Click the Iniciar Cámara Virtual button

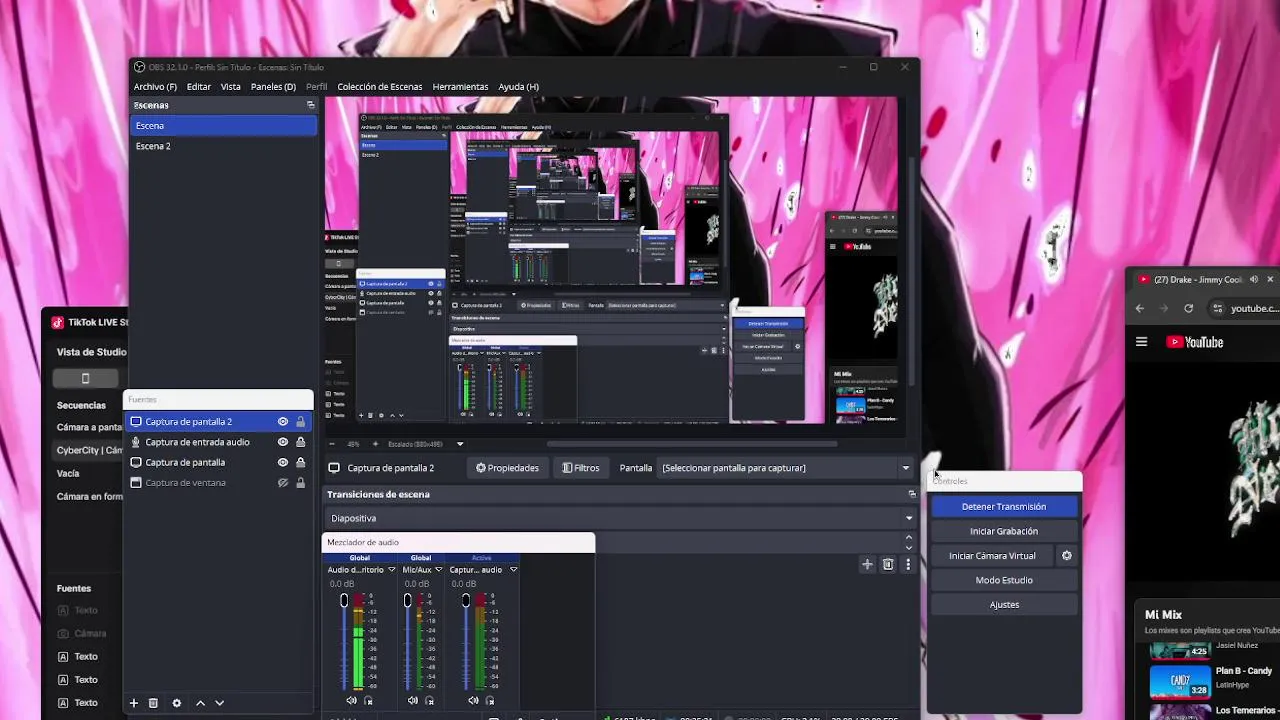993,556
